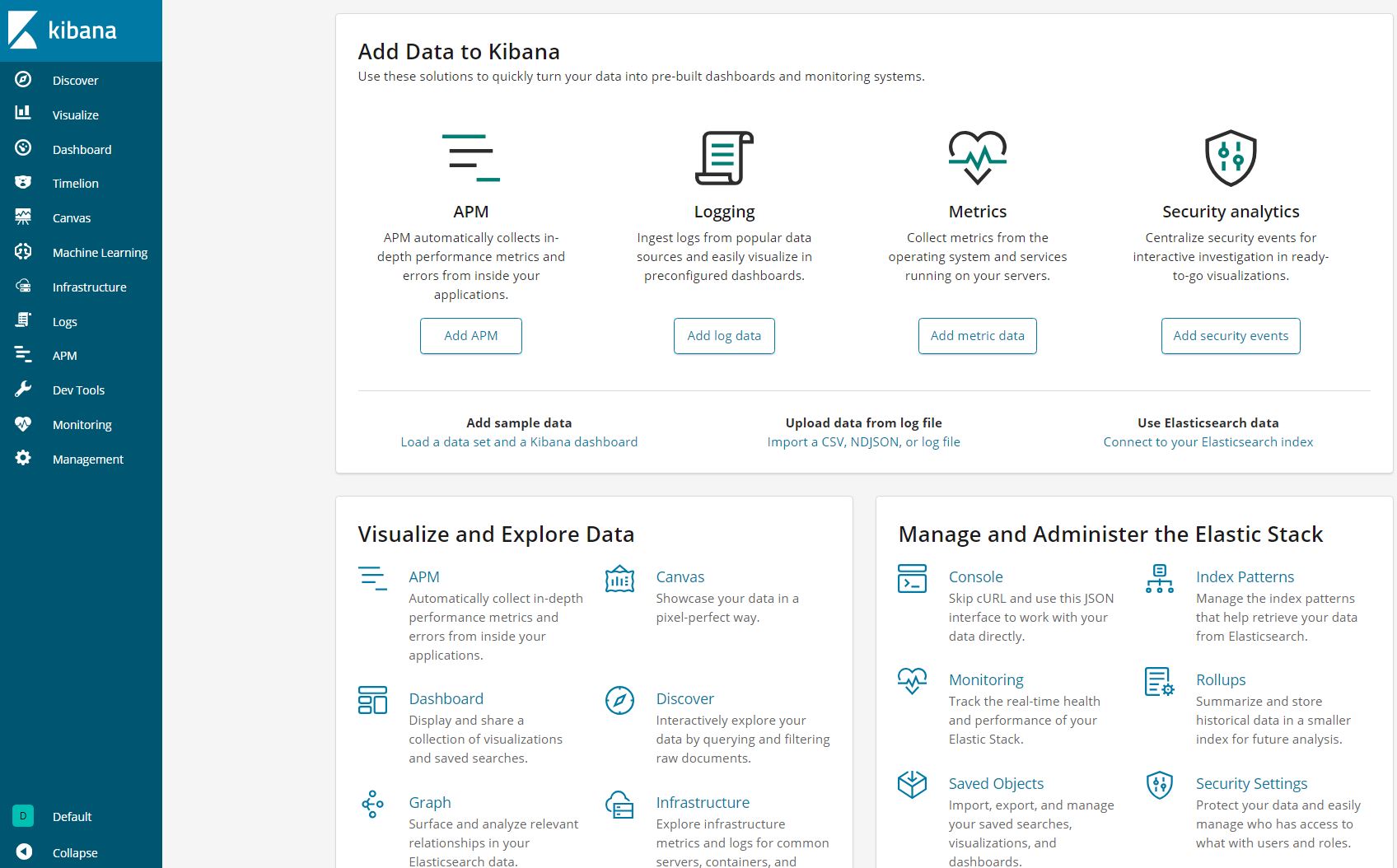Click the Canvas easel icon in sidebar

pos(23,217)
